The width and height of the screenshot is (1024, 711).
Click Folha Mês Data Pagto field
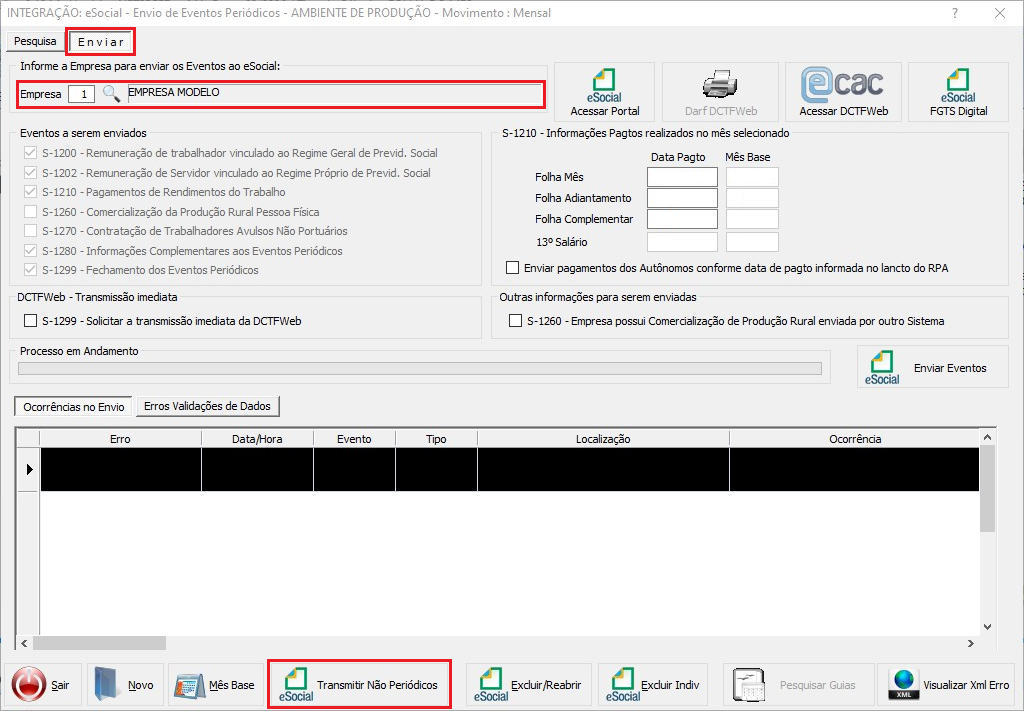click(x=682, y=177)
